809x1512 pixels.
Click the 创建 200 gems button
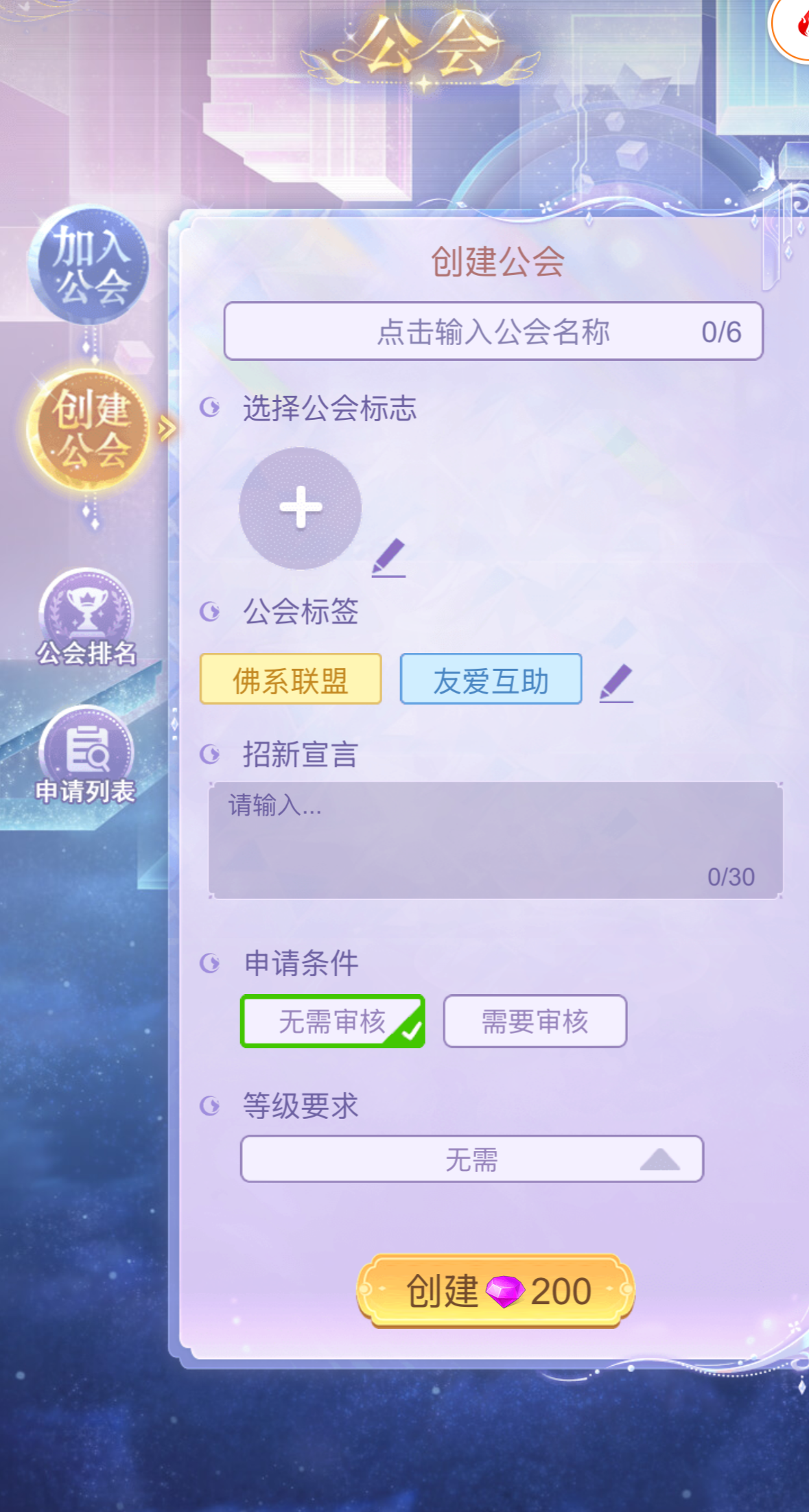495,1291
